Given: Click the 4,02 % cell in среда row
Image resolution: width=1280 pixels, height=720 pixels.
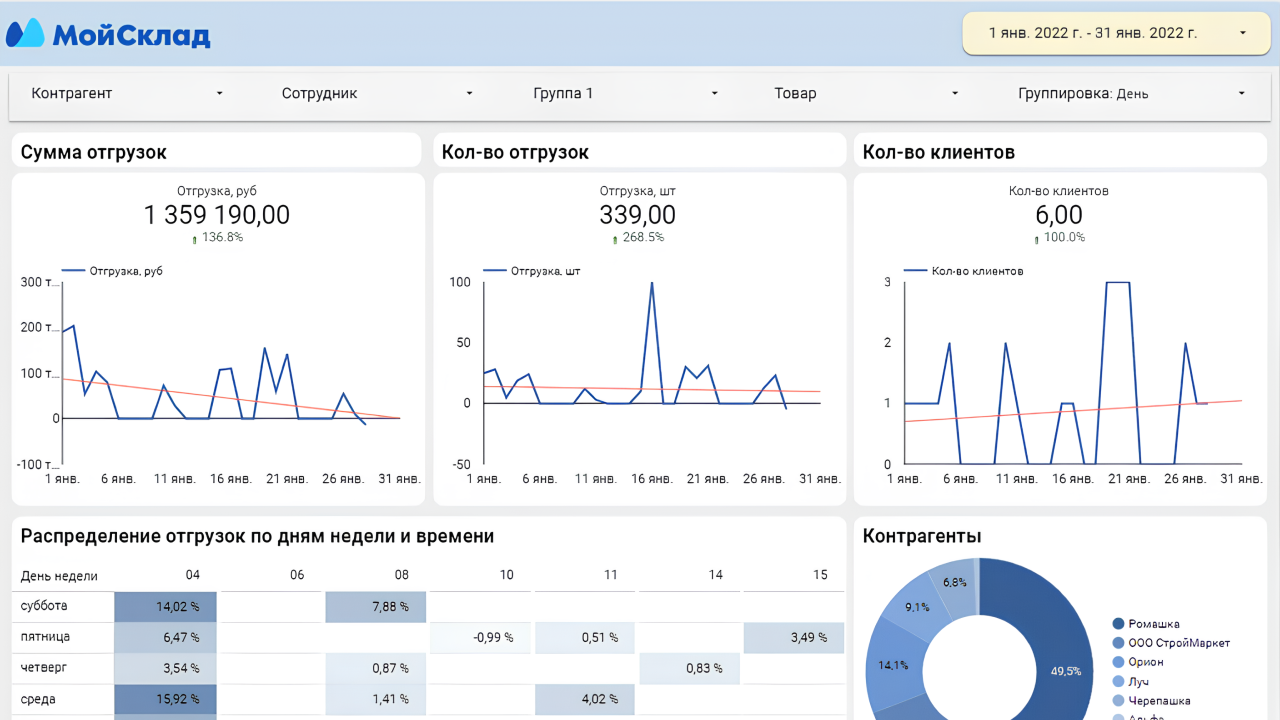Looking at the screenshot, I should [x=585, y=700].
